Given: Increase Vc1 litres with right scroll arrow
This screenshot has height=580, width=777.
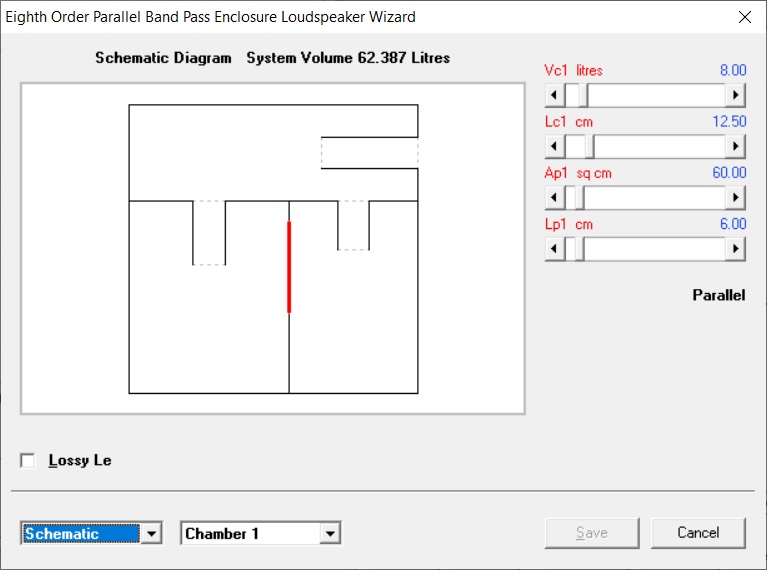Looking at the screenshot, I should tap(735, 95).
